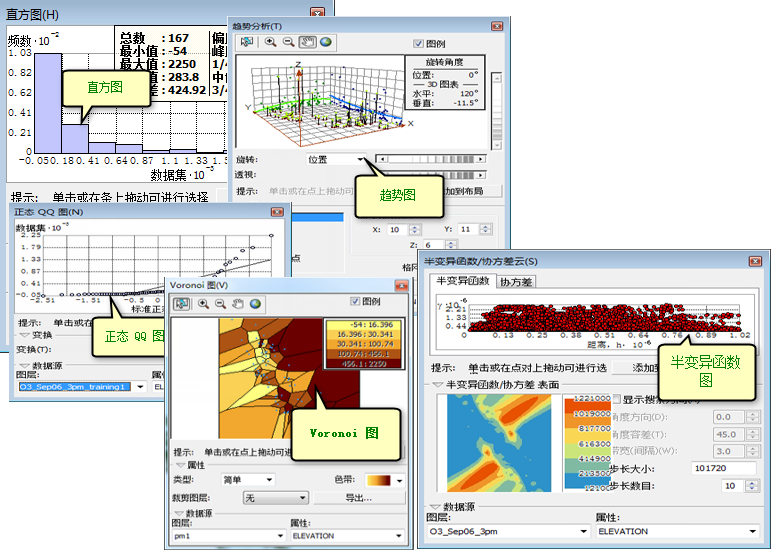Collapse 变换 section in QQ plot window
774x551 pixels.
(x=25, y=335)
